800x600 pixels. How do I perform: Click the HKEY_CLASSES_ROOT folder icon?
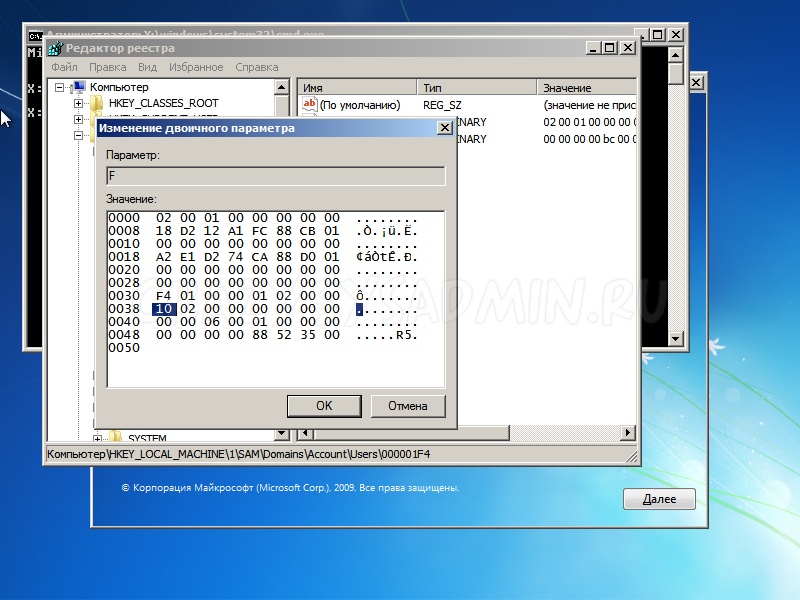click(97, 103)
